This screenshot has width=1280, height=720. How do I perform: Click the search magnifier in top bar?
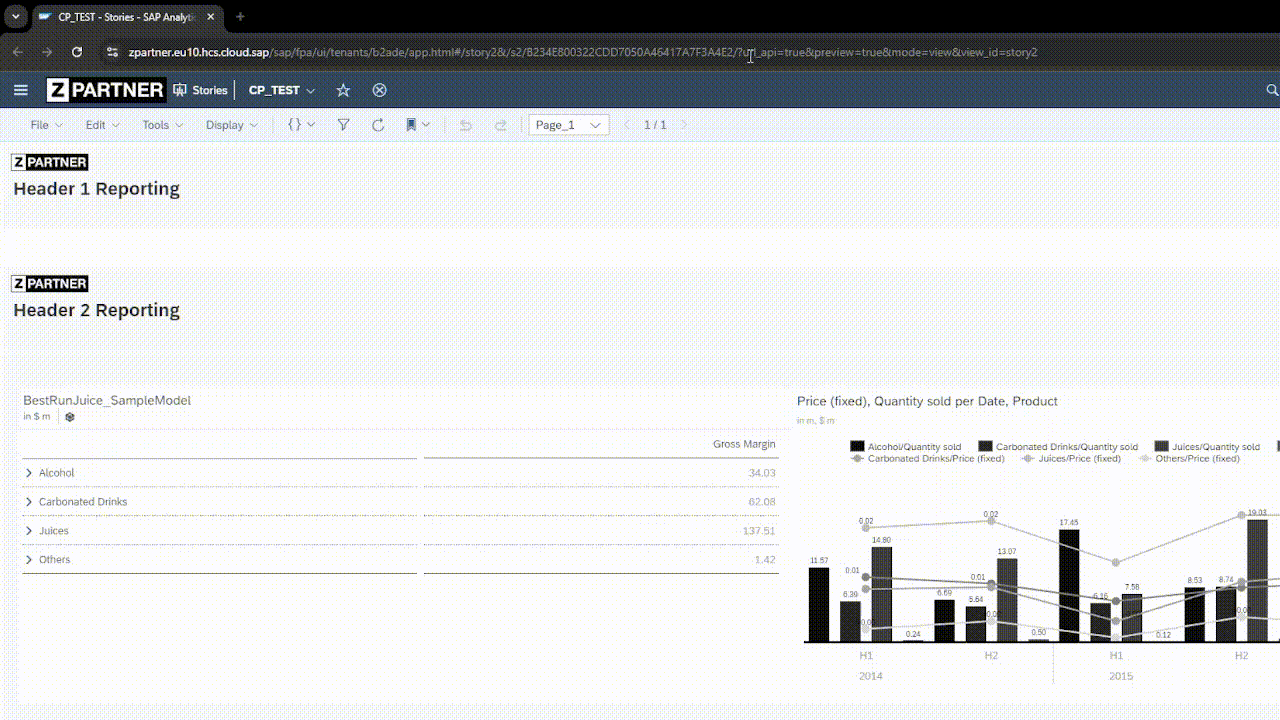pyautogui.click(x=1272, y=90)
